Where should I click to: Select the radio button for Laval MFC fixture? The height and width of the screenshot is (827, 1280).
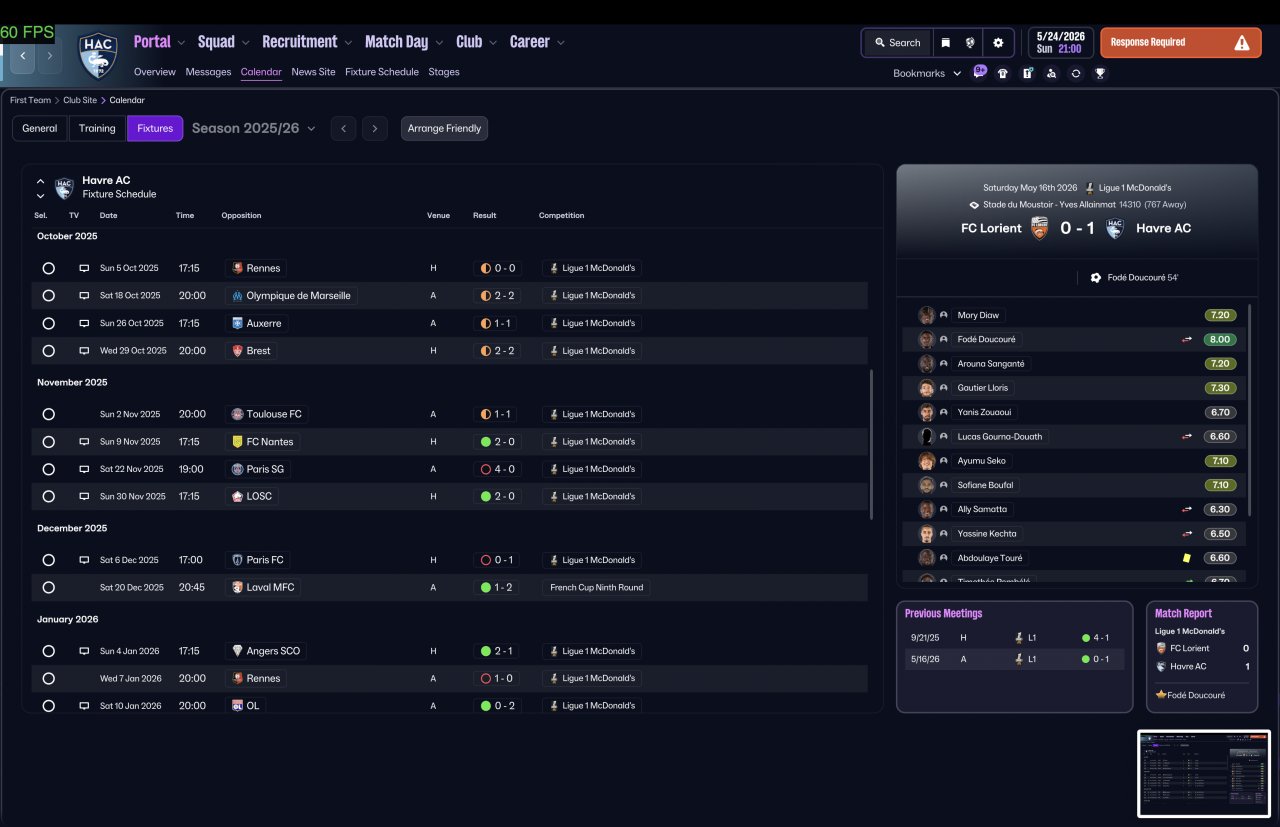coord(48,587)
